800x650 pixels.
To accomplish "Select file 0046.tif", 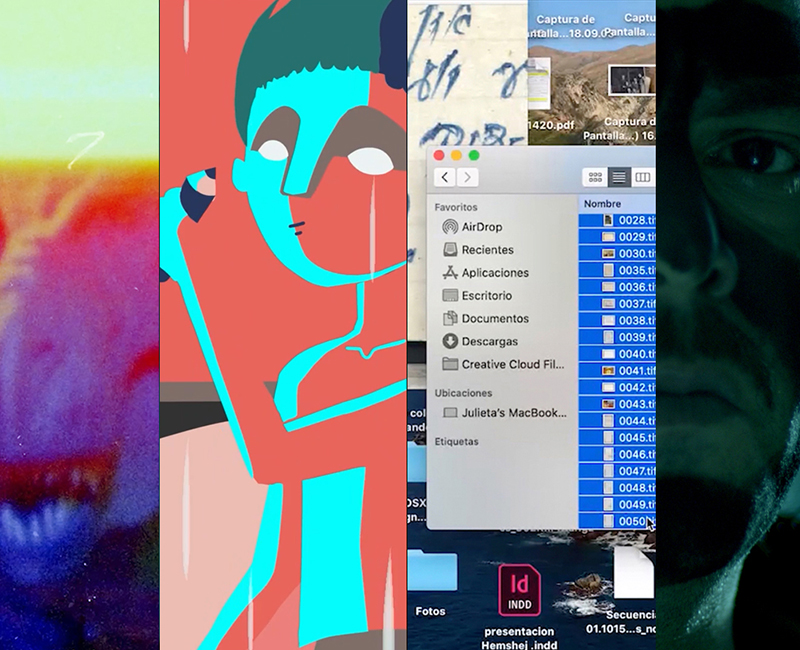I will [617, 454].
